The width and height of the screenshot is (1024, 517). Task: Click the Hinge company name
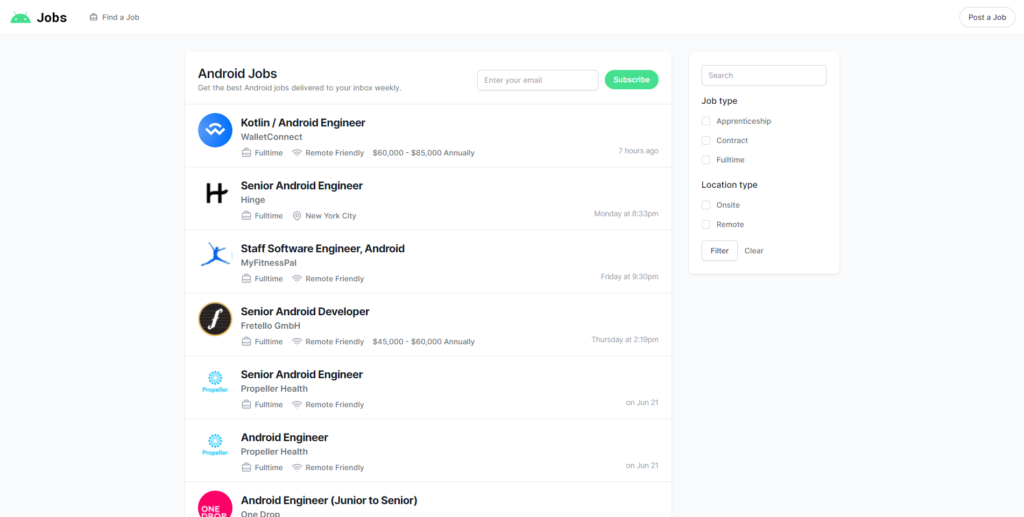[x=253, y=200]
